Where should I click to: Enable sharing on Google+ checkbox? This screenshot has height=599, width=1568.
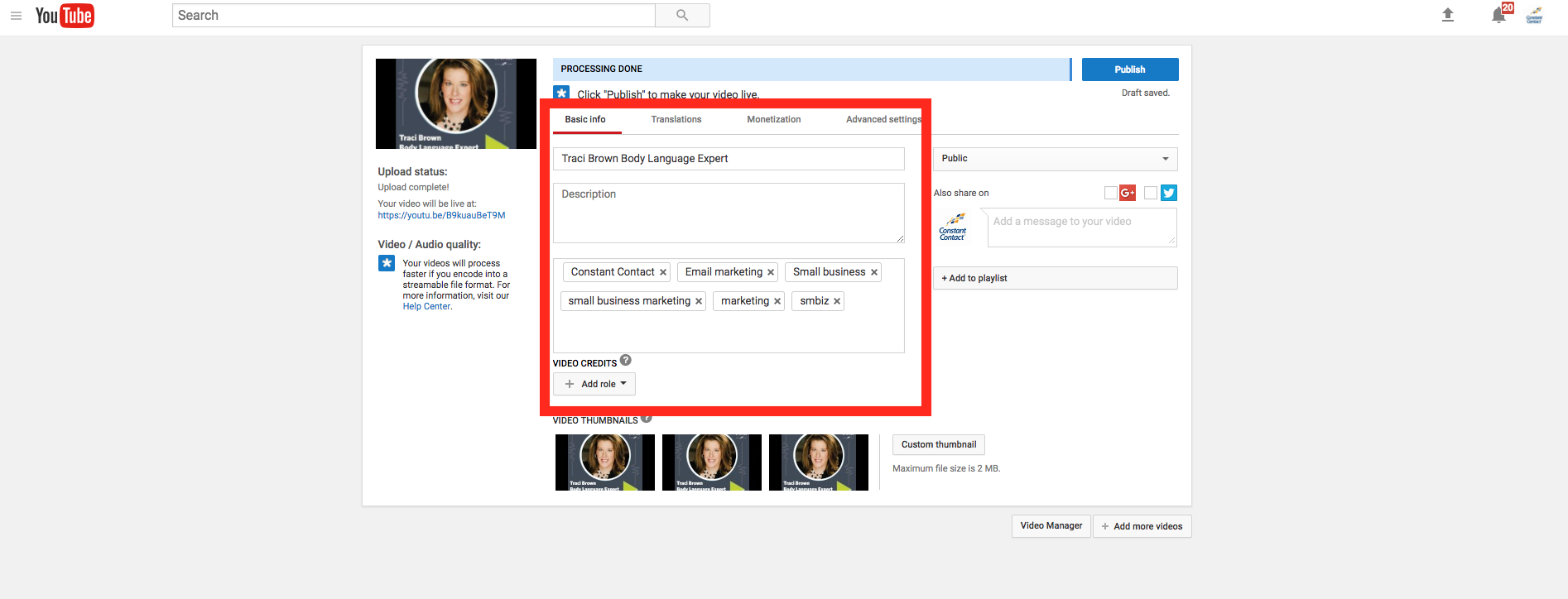click(x=1111, y=193)
